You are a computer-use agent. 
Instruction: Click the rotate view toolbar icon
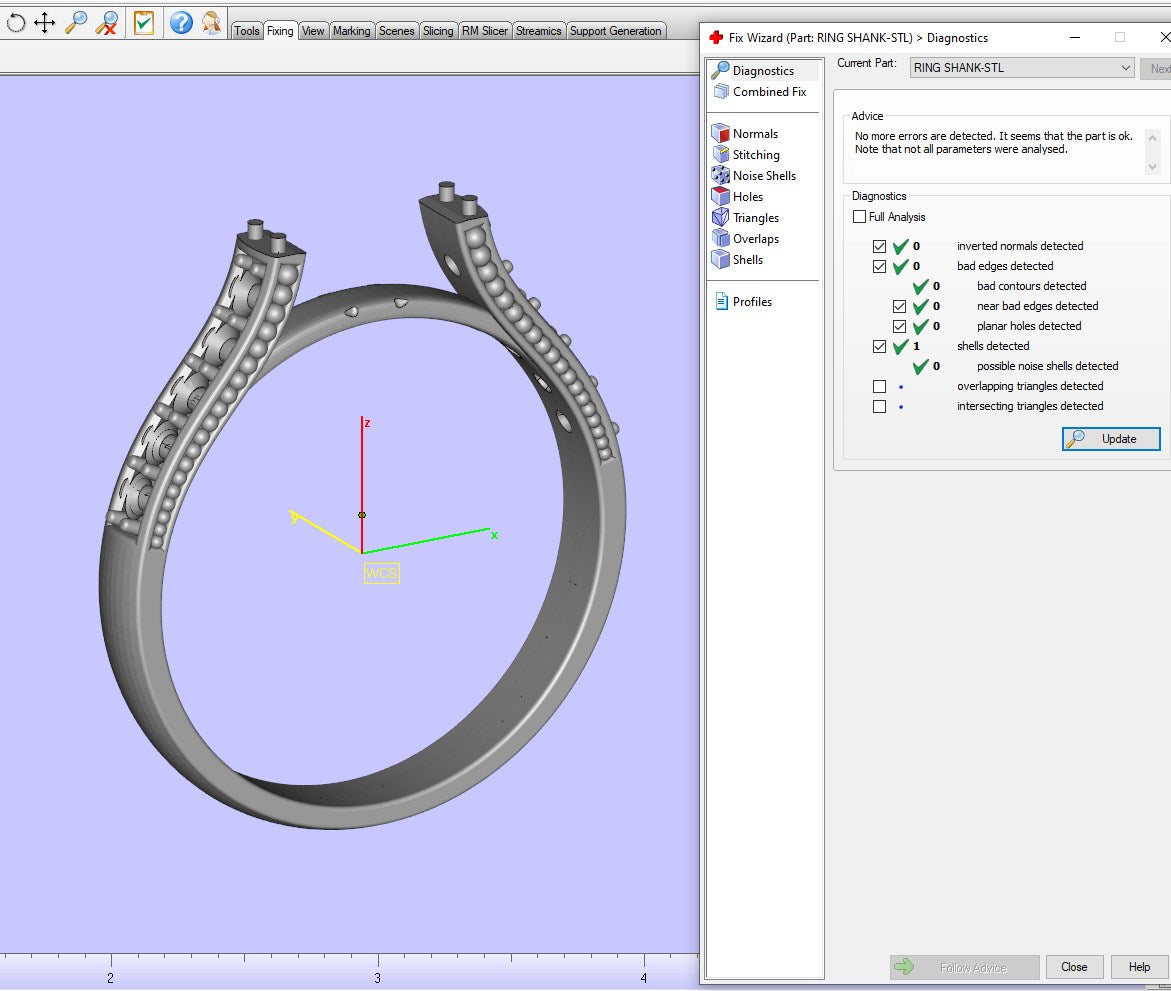(16, 22)
